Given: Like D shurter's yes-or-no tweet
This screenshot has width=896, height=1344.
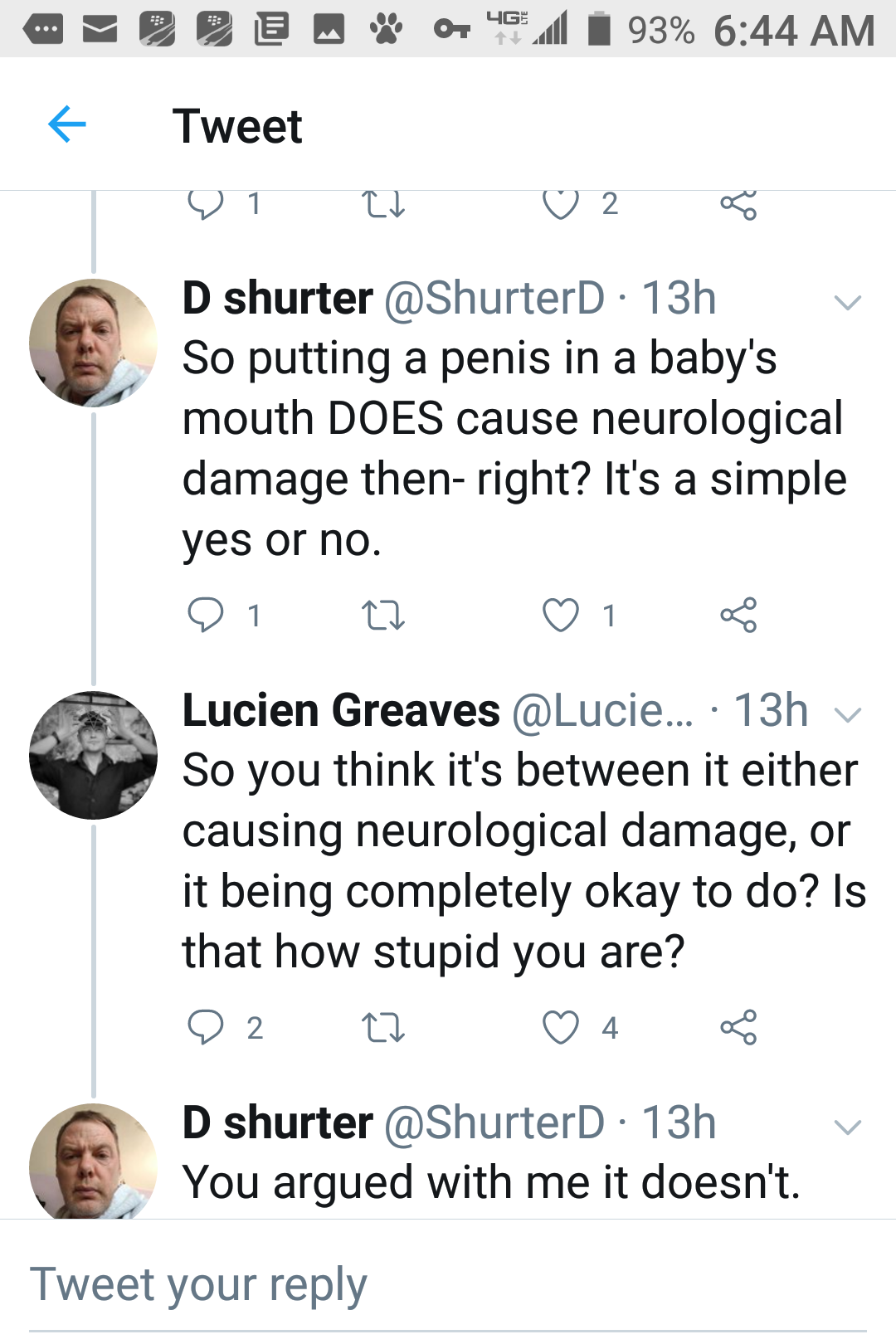Looking at the screenshot, I should 561,615.
